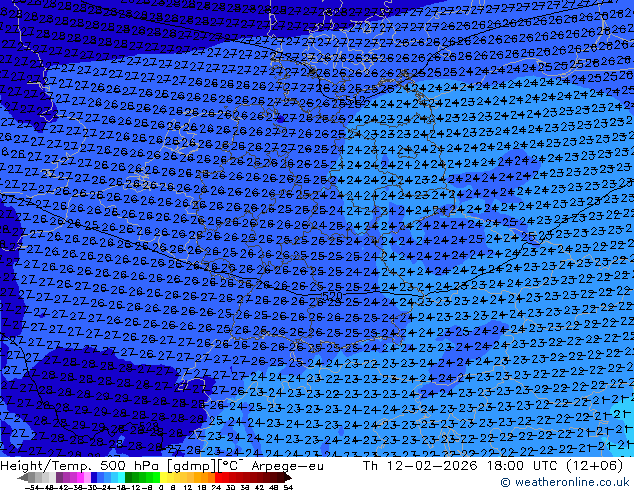Click the '54' maximum value on legend scale
Screen dimensions: 634x490
pyautogui.click(x=288, y=487)
